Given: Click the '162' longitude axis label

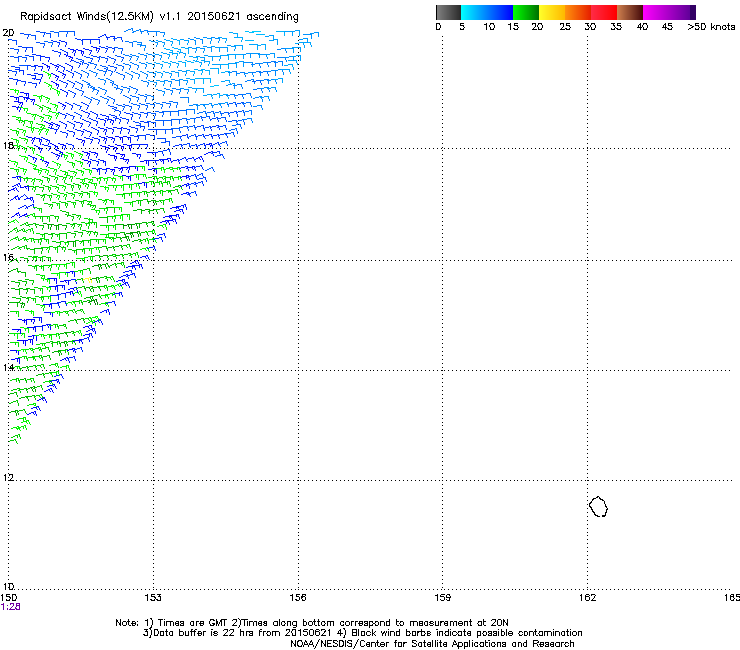Looking at the screenshot, I should click(x=588, y=598).
